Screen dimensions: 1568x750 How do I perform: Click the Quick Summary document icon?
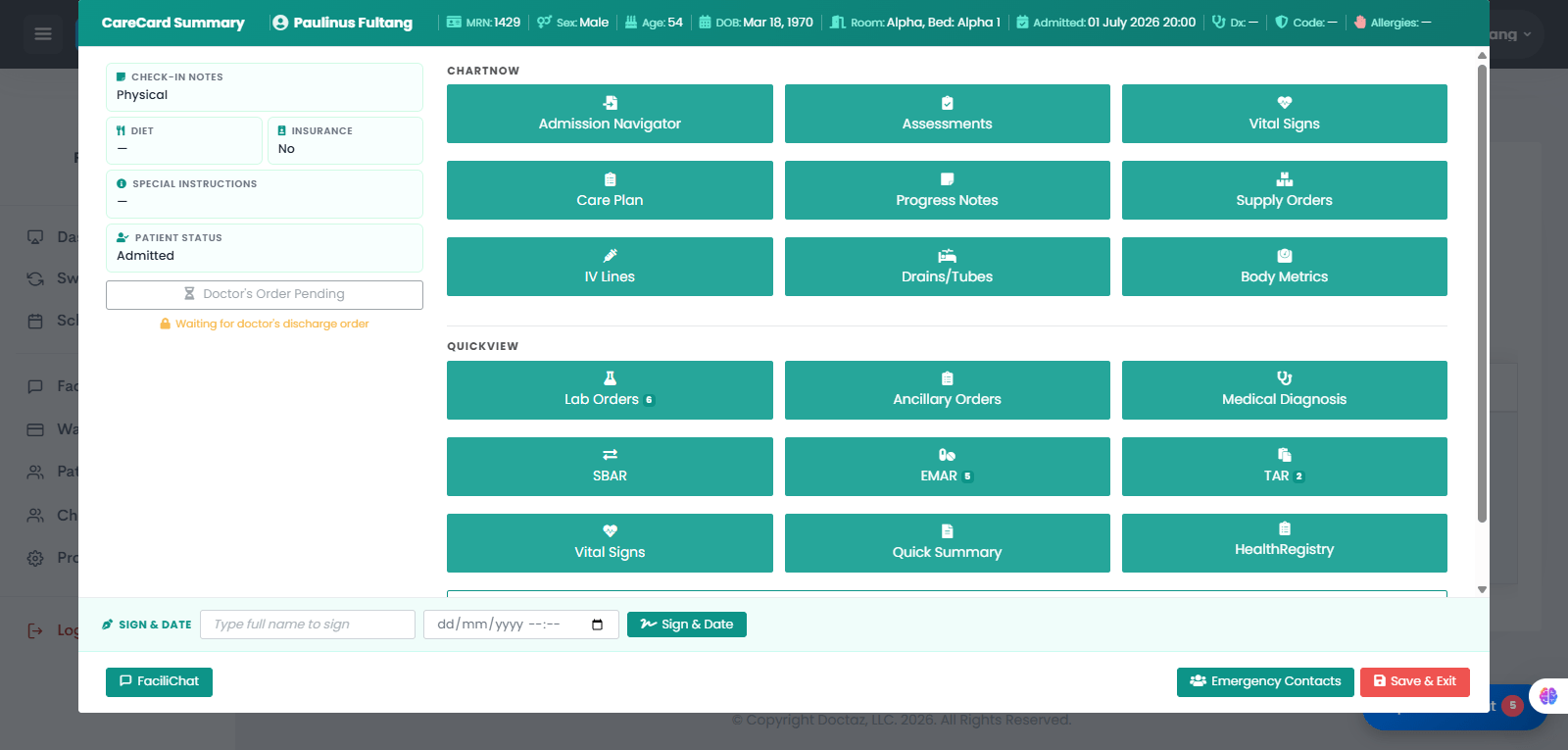[x=947, y=531]
